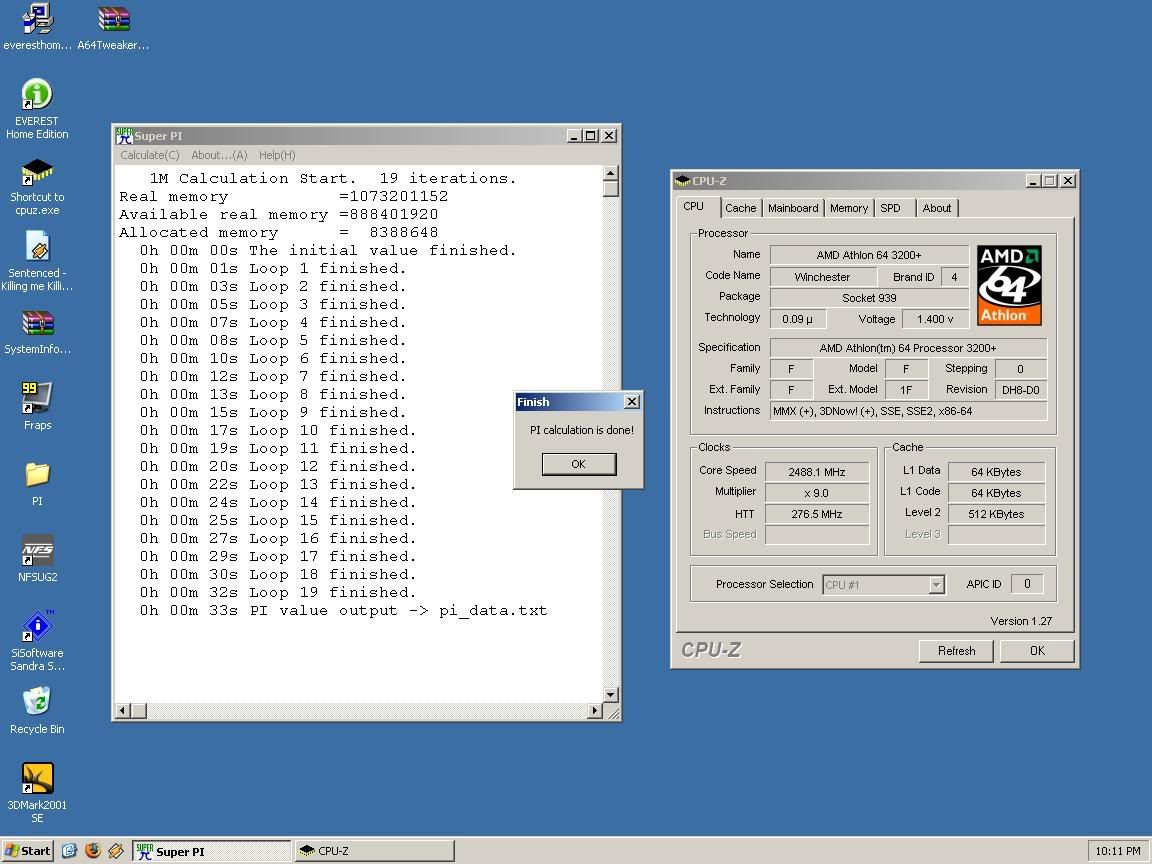Click the HTT 276.5 MHz field
Viewport: 1152px width, 864px height.
click(x=817, y=514)
